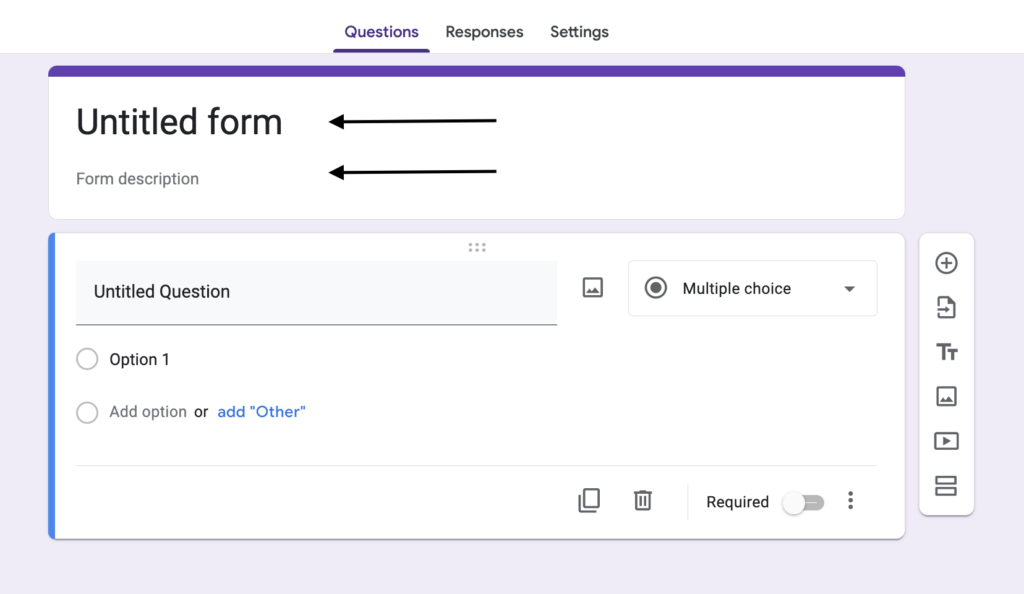The height and width of the screenshot is (594, 1024).
Task: Open the Multiple choice question type dropdown
Action: pyautogui.click(x=752, y=288)
